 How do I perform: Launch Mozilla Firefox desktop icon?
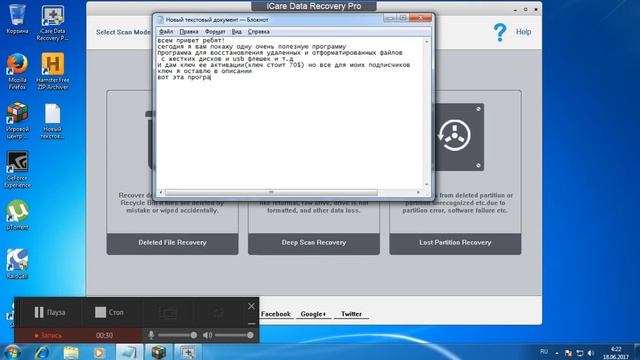pos(17,71)
